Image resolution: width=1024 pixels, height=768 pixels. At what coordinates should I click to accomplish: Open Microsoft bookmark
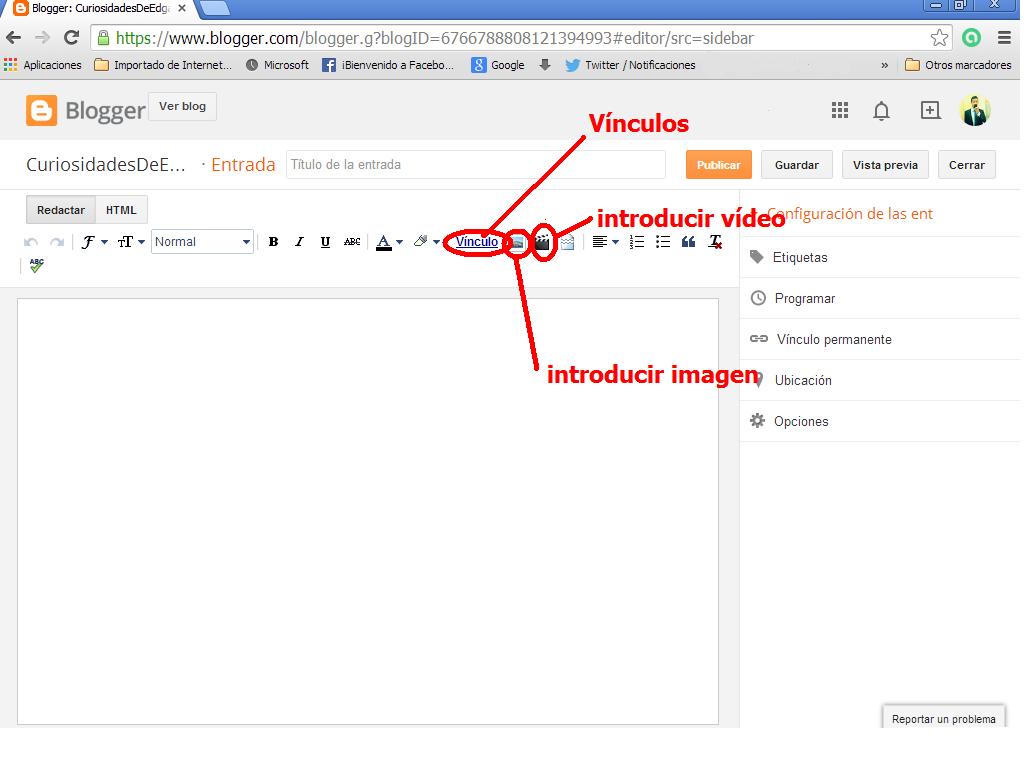(x=277, y=65)
